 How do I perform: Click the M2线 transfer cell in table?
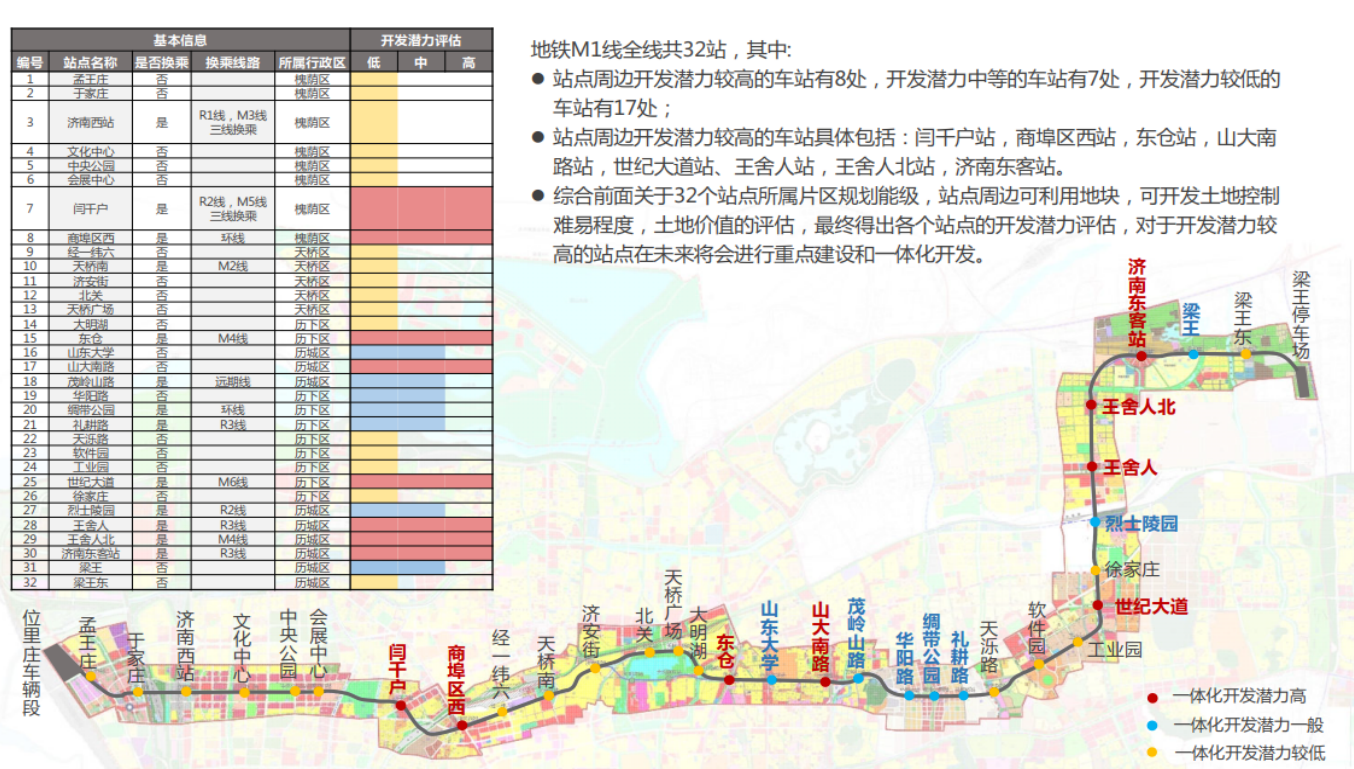[x=233, y=266]
